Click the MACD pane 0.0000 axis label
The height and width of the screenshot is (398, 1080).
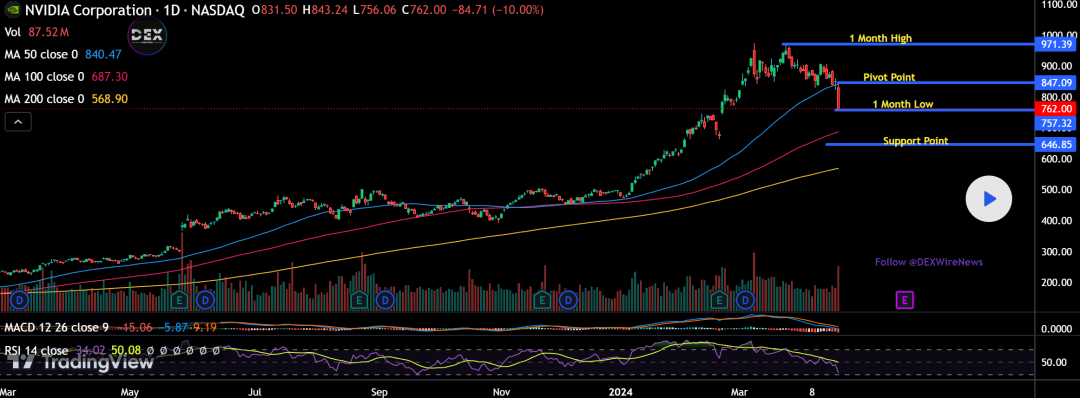coord(1057,328)
